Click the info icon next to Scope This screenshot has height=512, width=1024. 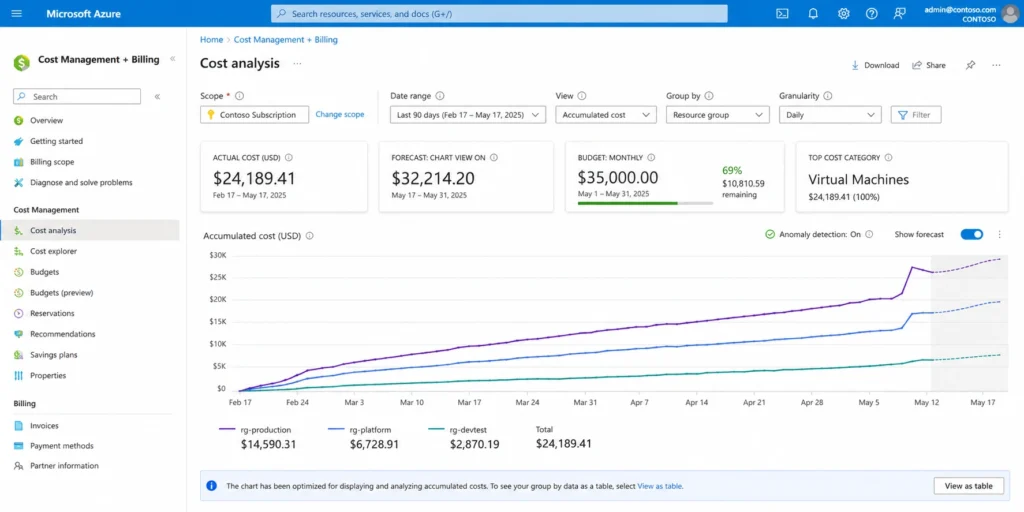coord(240,96)
